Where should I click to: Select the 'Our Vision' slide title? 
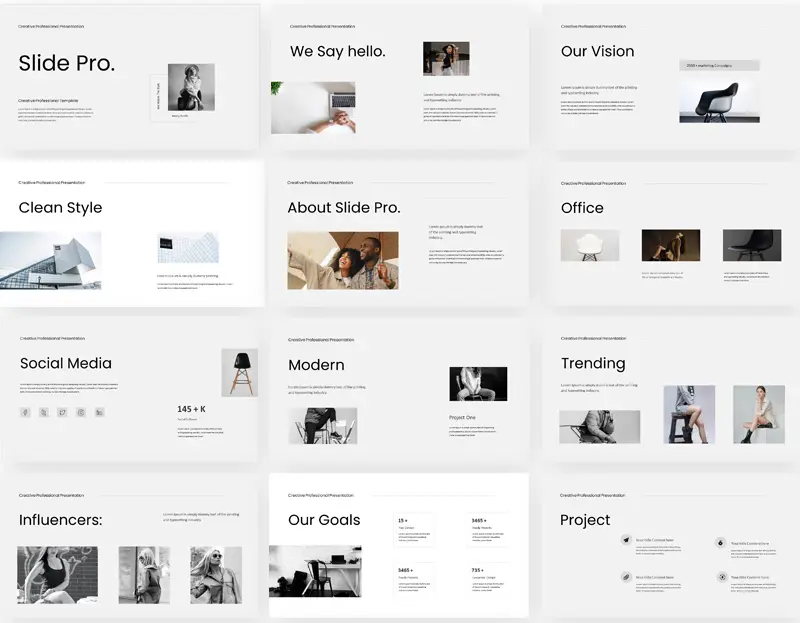pos(597,51)
